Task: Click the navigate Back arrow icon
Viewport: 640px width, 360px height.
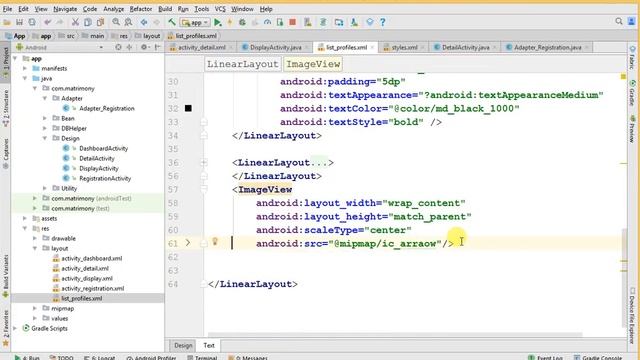Action: 144,22
